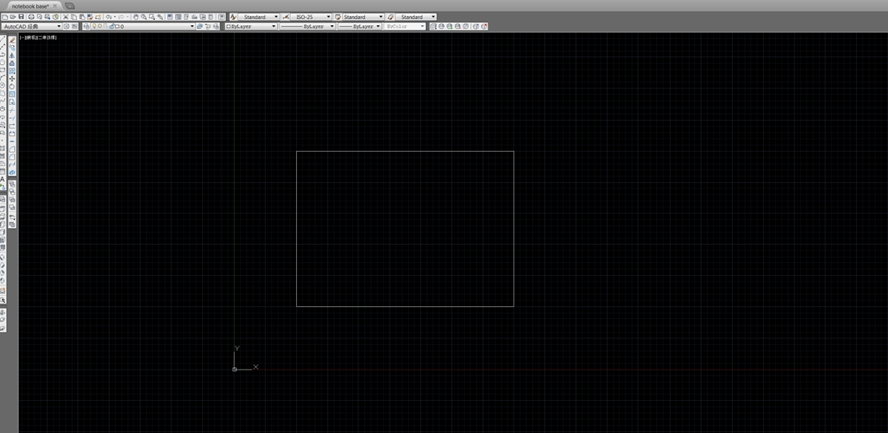Click the Undo arrow icon
Viewport: 888px width, 433px height.
[x=108, y=17]
